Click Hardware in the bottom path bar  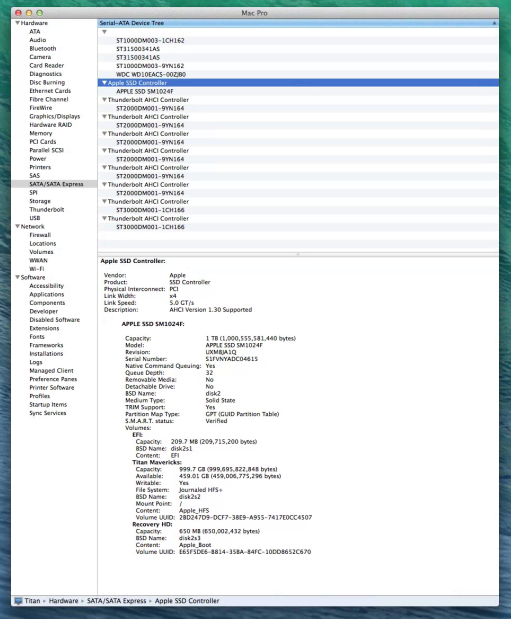pyautogui.click(x=64, y=600)
